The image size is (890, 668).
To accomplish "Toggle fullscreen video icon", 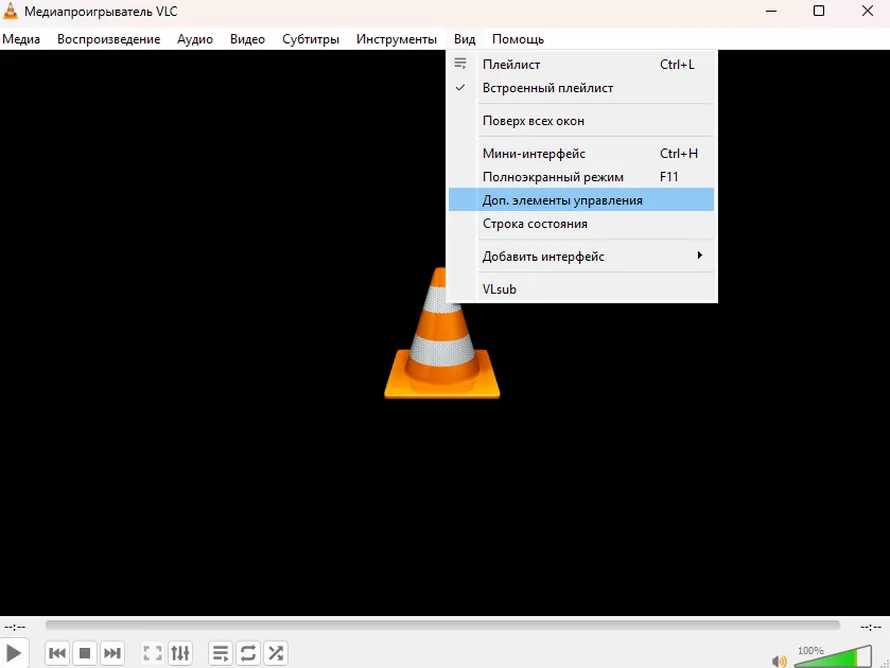I will tap(153, 653).
